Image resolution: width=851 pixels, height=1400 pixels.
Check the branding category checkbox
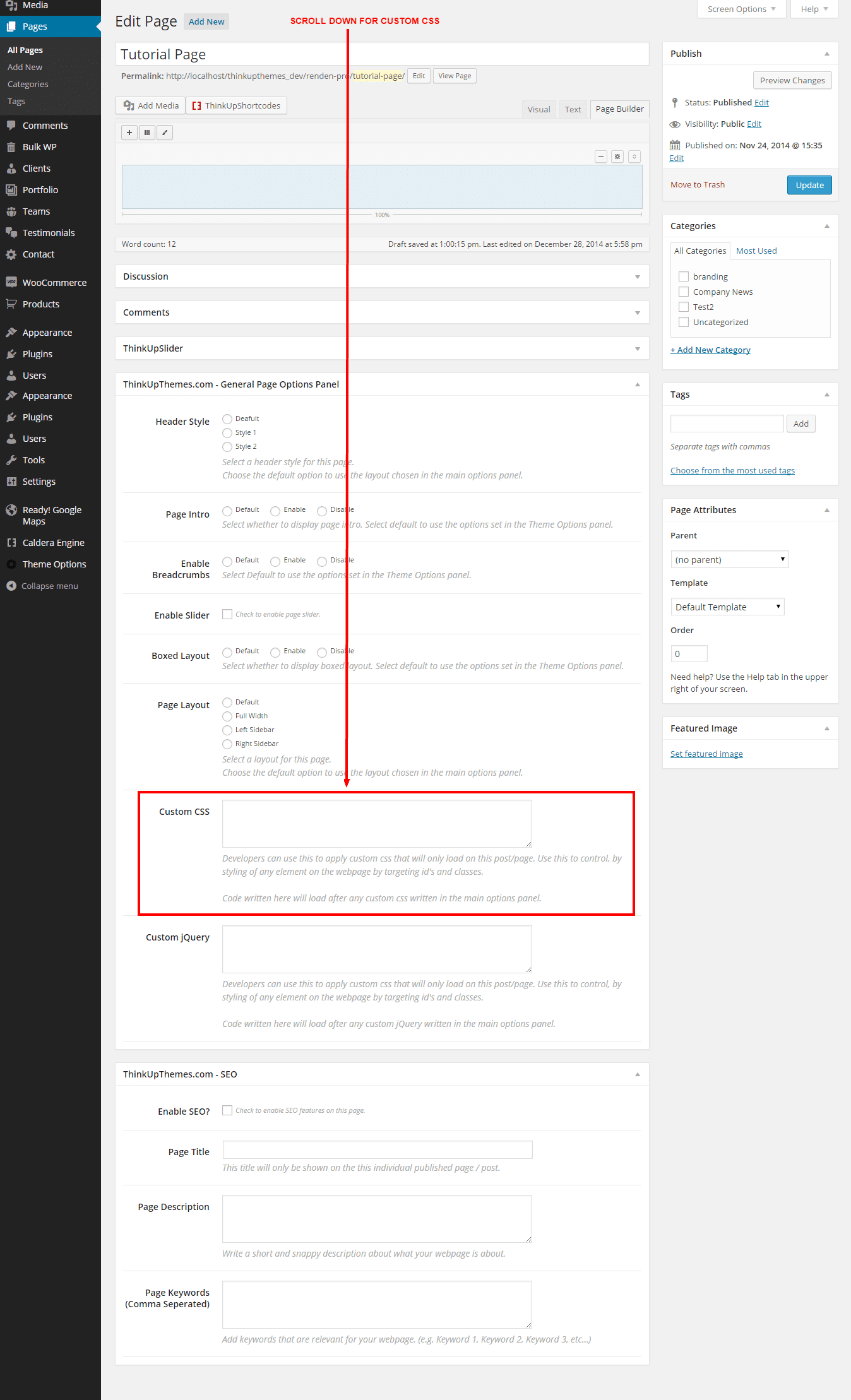click(x=684, y=276)
